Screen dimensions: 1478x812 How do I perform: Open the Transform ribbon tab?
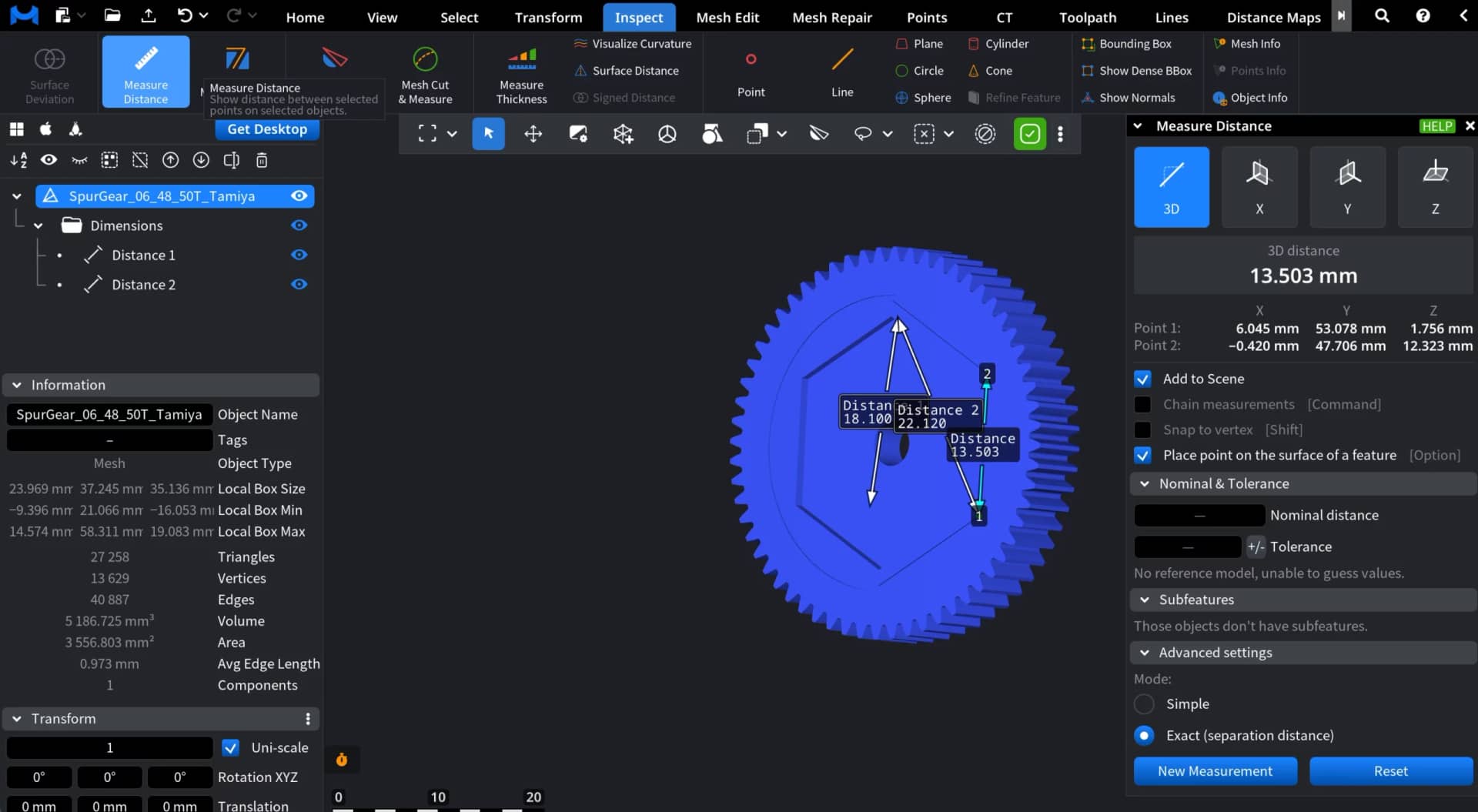(548, 17)
